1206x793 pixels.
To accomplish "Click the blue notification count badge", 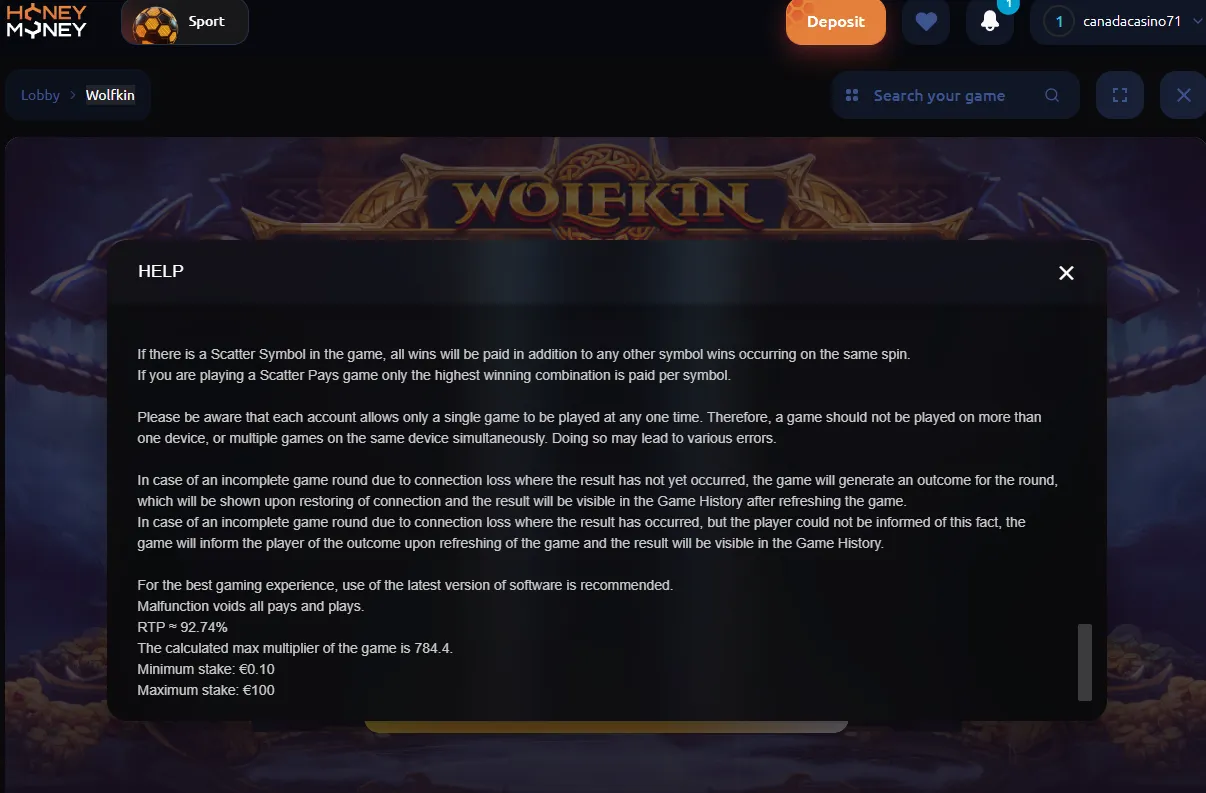I will click(x=1008, y=5).
